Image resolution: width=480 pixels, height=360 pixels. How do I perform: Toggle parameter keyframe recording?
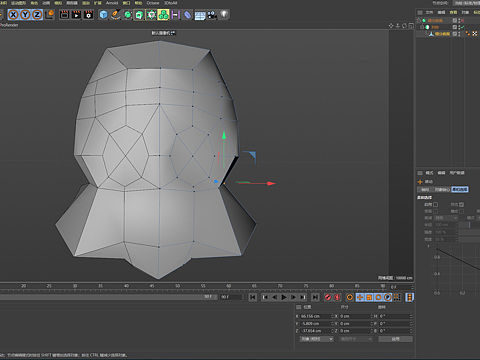pyautogui.click(x=388, y=297)
